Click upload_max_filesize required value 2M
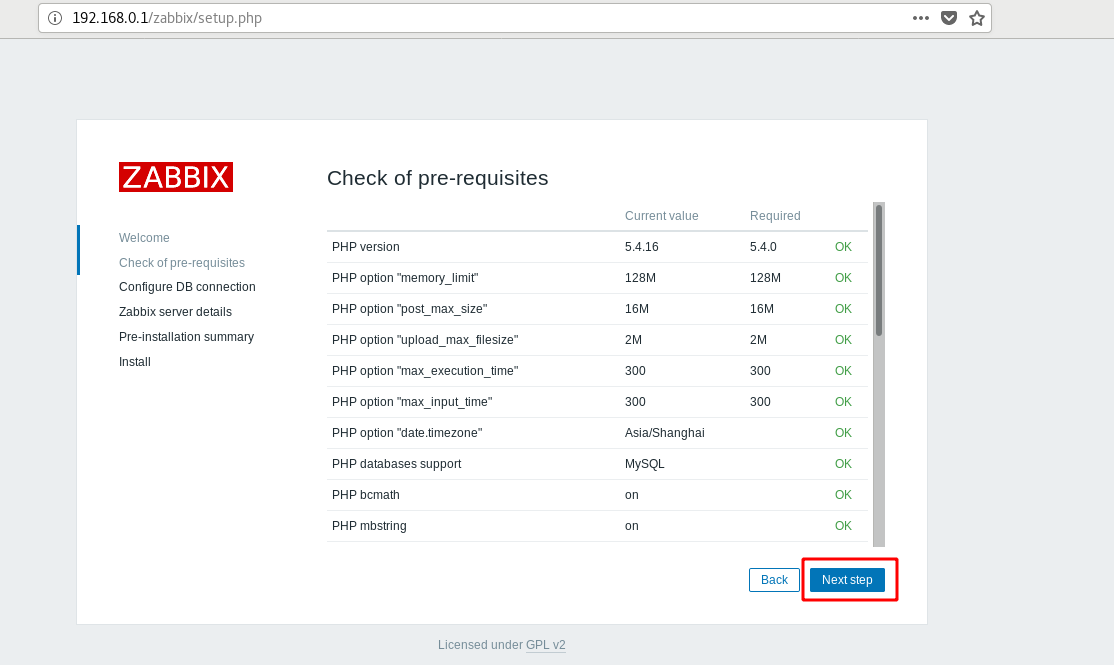 (x=758, y=340)
